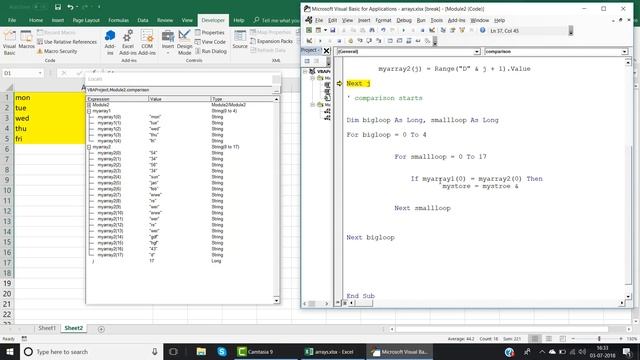Image resolution: width=640 pixels, height=360 pixels.
Task: Collapse the myarray2 node in Locals
Action: [89, 147]
